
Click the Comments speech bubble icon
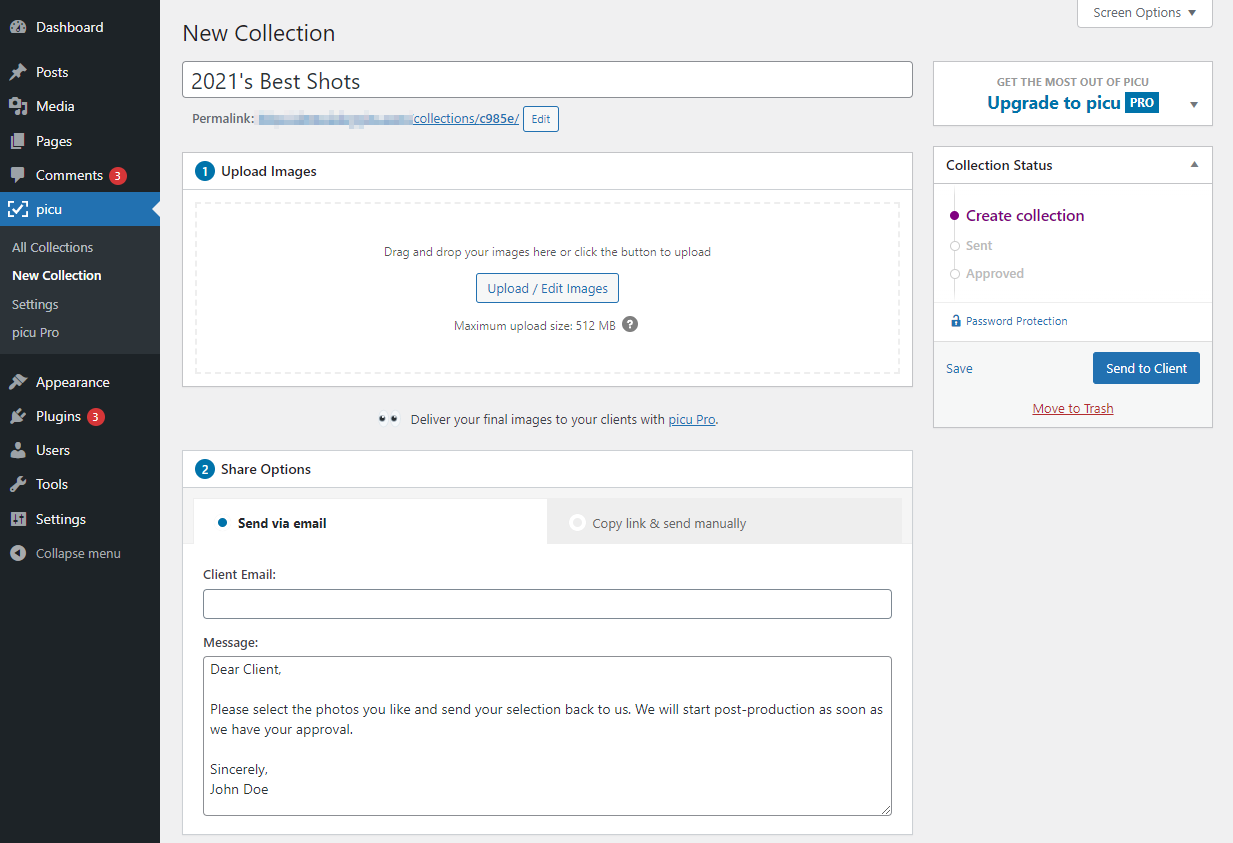click(x=18, y=176)
